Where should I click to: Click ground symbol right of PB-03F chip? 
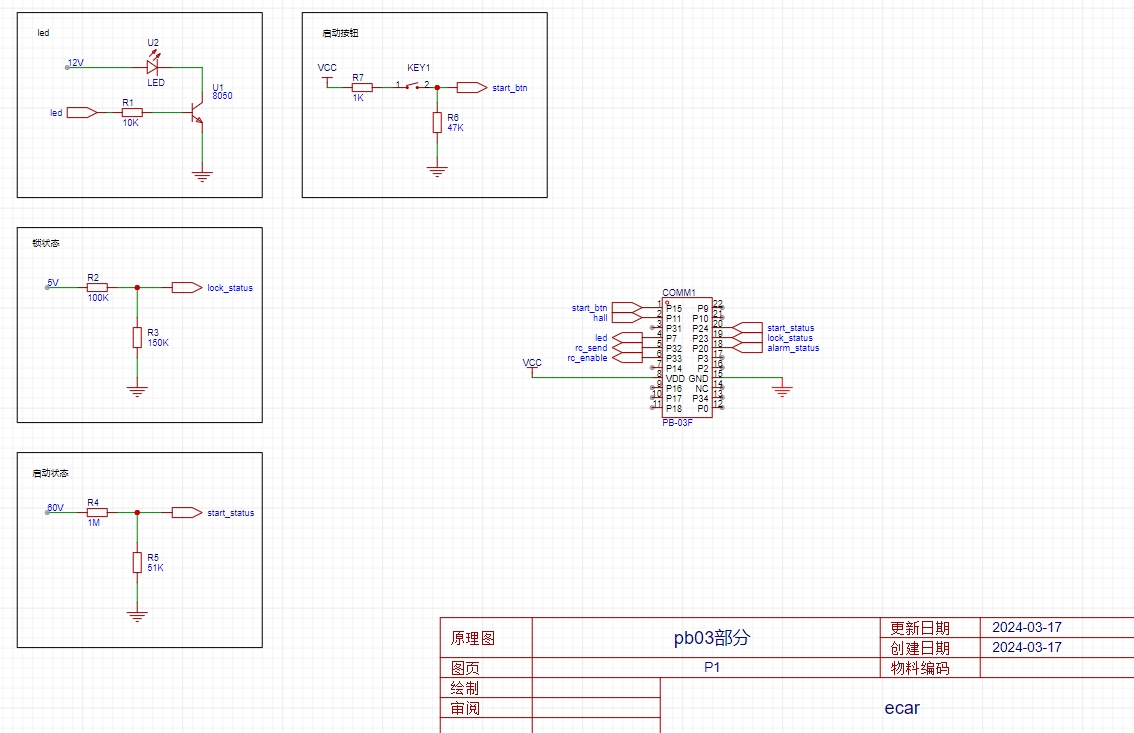(x=783, y=390)
